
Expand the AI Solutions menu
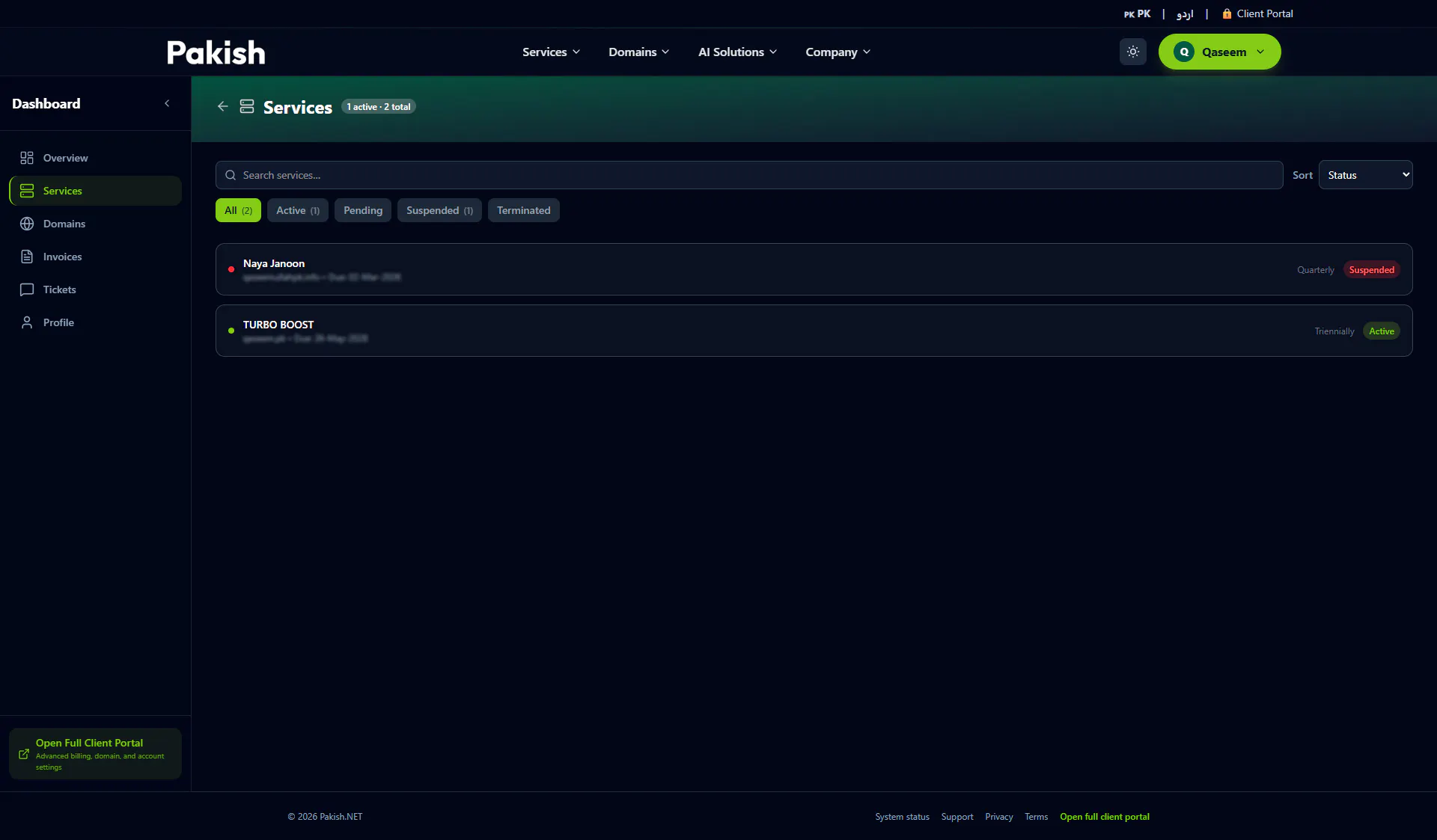pos(737,52)
